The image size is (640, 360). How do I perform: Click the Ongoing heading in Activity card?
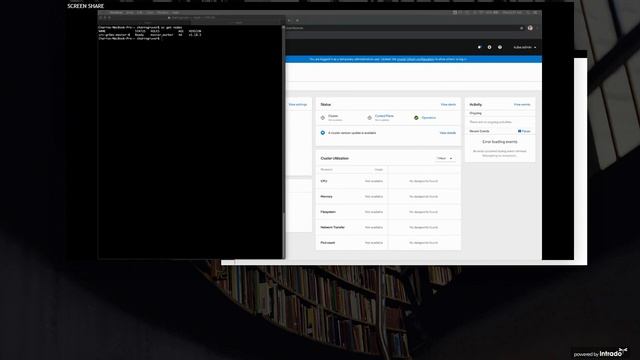tap(476, 113)
